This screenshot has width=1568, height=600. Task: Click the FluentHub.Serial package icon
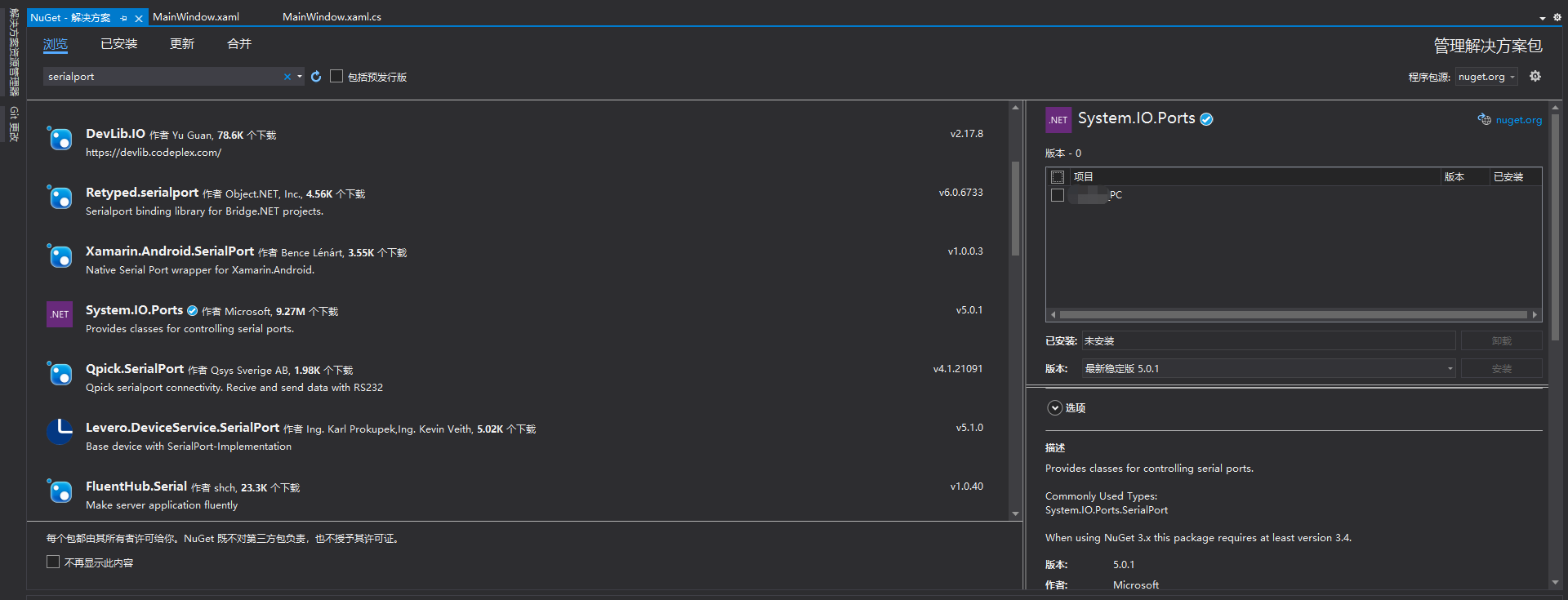click(60, 491)
